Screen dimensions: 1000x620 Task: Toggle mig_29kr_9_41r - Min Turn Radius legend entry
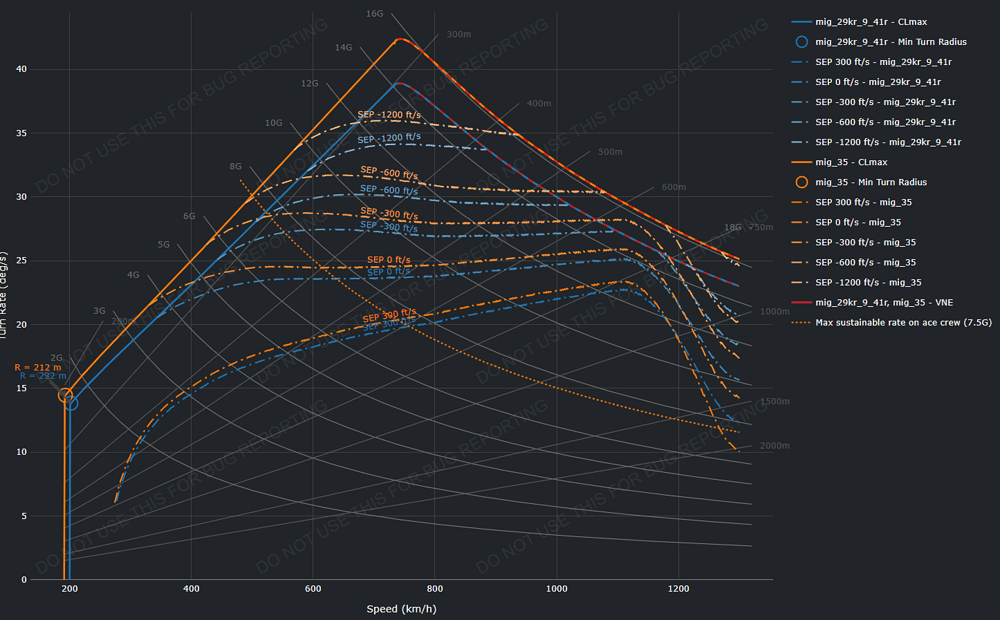[879, 41]
